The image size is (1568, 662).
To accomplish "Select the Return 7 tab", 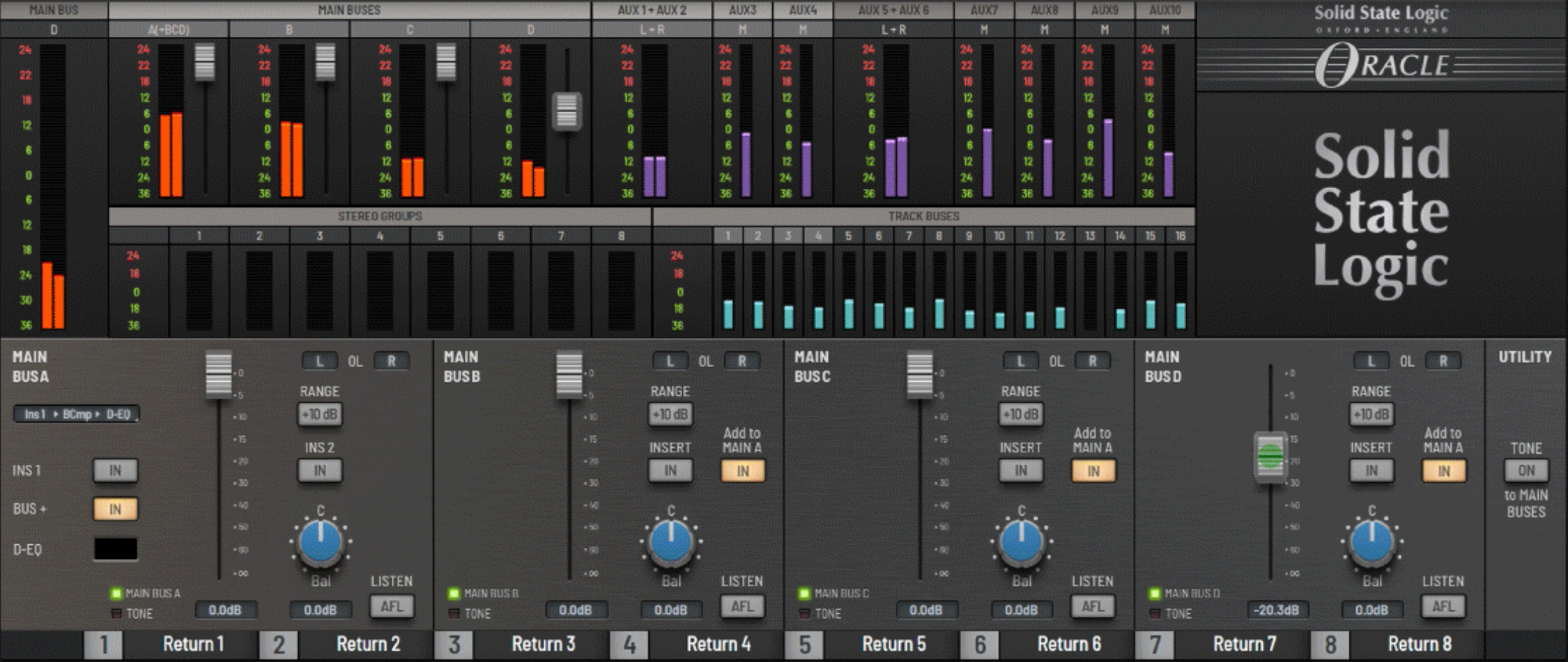I will pos(1244,645).
